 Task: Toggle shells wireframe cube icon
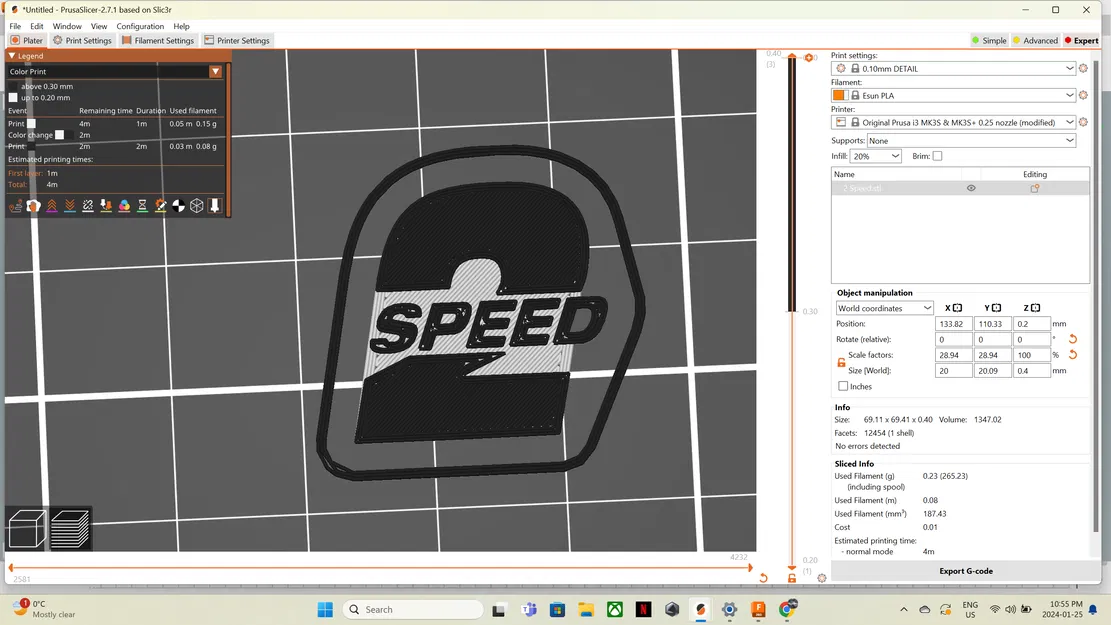tap(197, 205)
